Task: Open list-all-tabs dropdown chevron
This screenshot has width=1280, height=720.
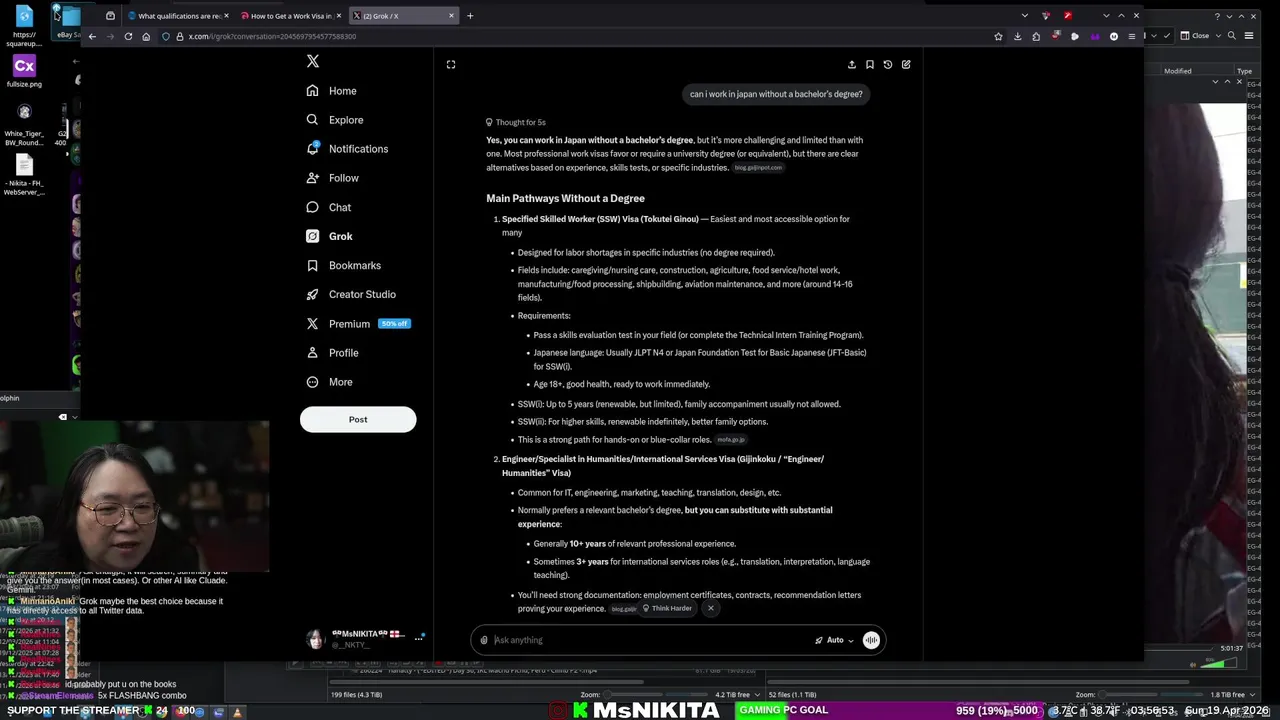Action: (1024, 16)
